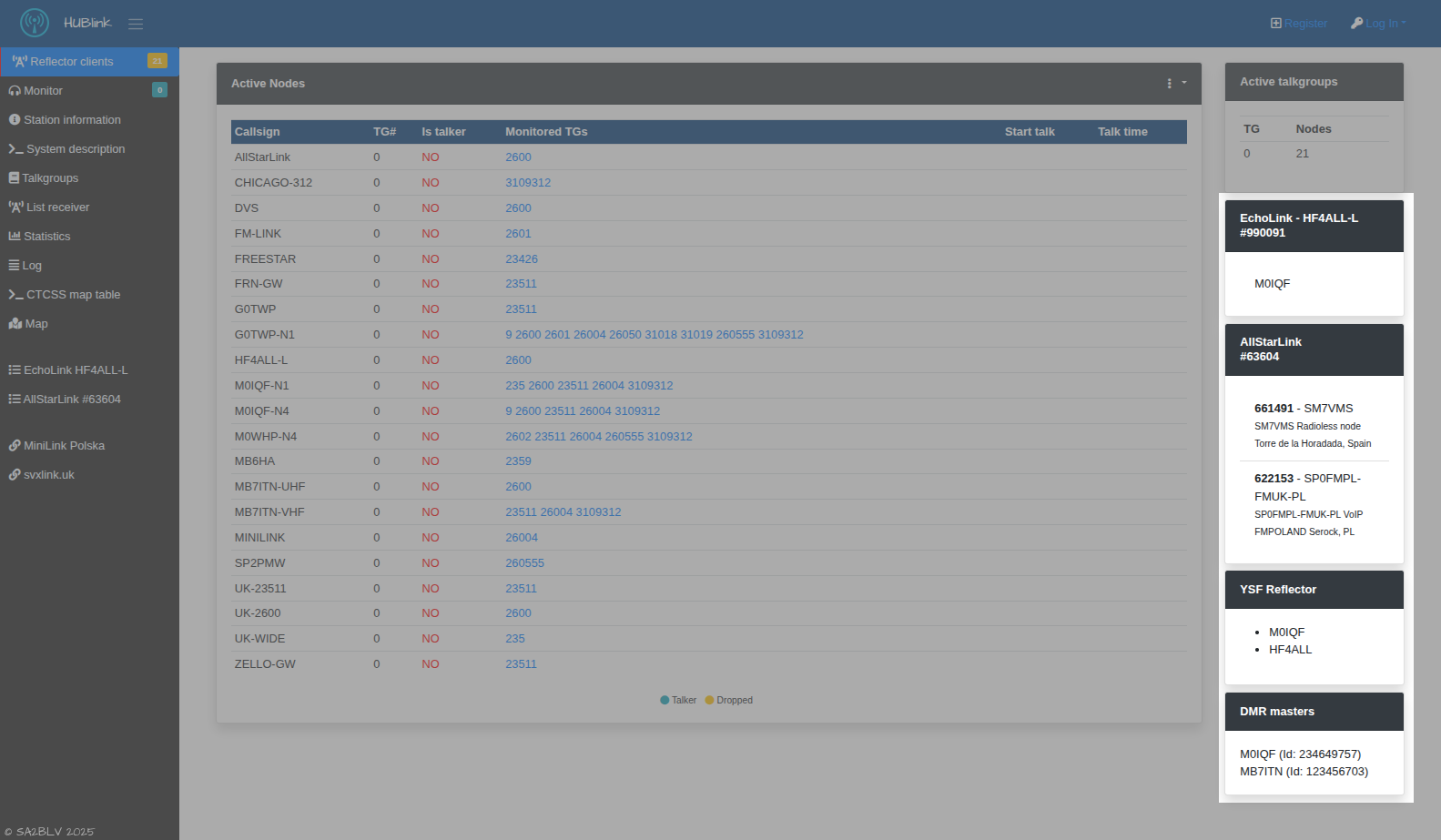Select EchoLink HF4ALL-L in the sidebar
The image size is (1441, 840).
[x=76, y=370]
